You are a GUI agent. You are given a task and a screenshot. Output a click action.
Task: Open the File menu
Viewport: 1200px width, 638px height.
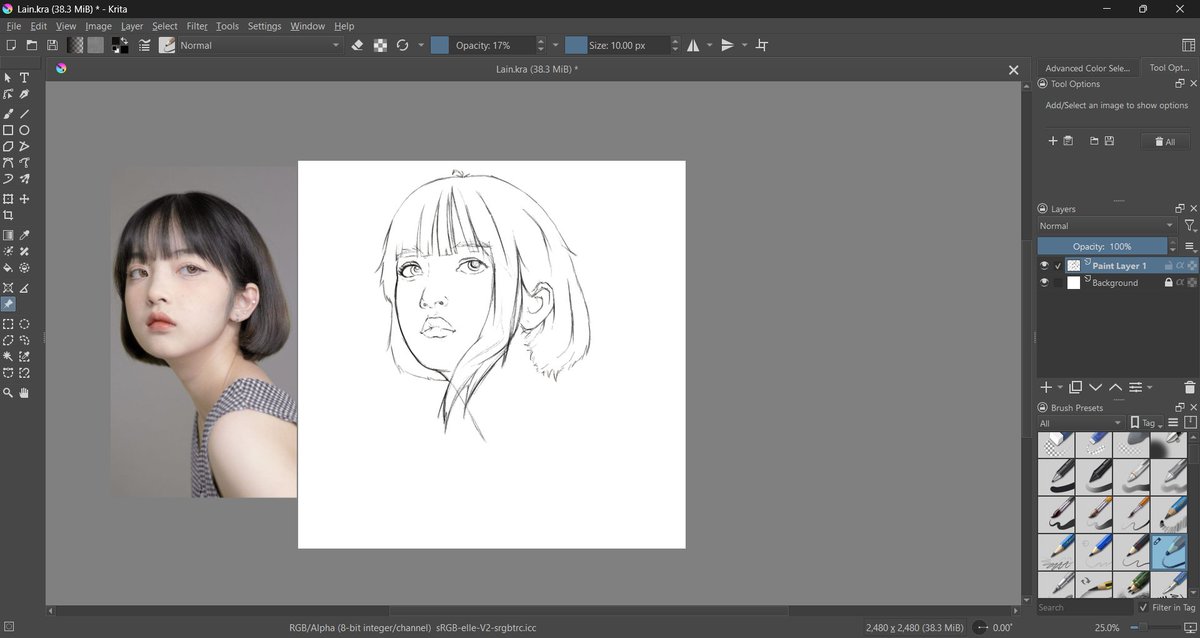point(13,26)
